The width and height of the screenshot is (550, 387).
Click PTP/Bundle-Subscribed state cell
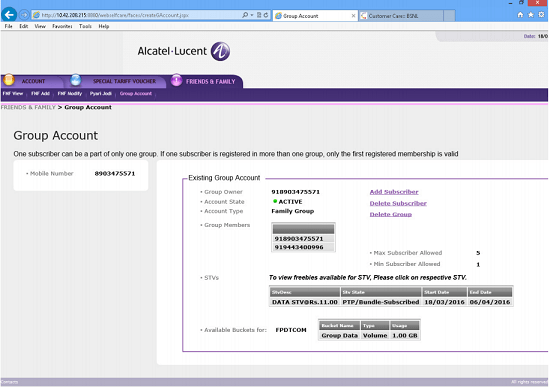(x=381, y=302)
